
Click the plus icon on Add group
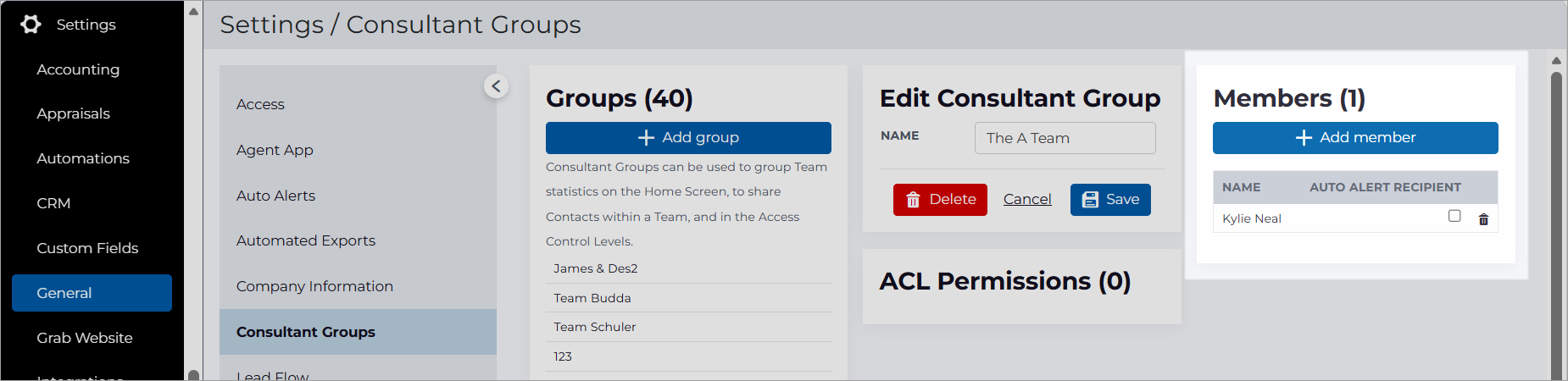646,137
